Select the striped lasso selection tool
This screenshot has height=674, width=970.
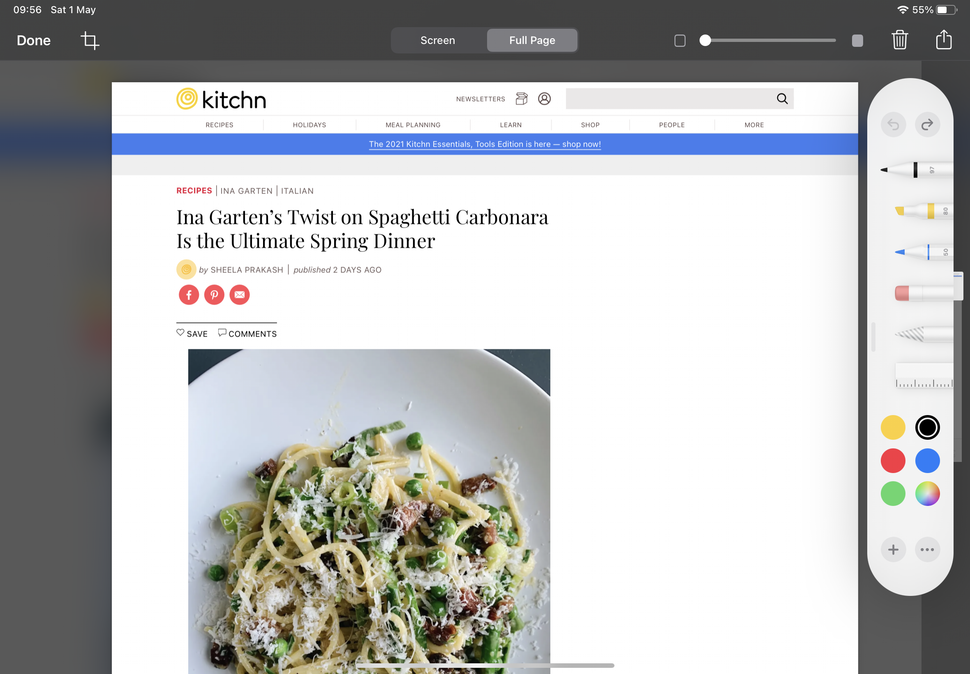tap(923, 335)
